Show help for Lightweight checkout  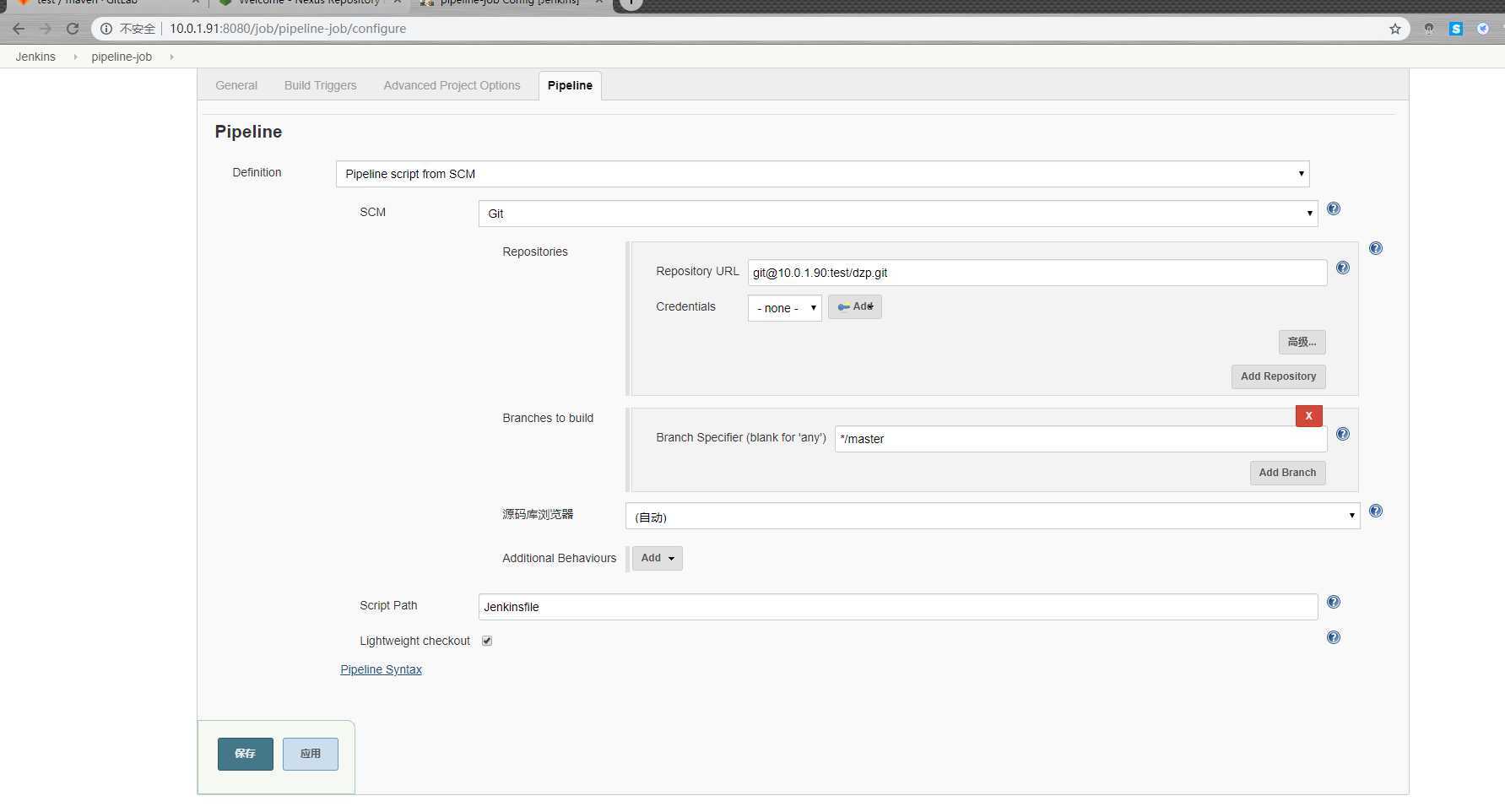(1334, 637)
